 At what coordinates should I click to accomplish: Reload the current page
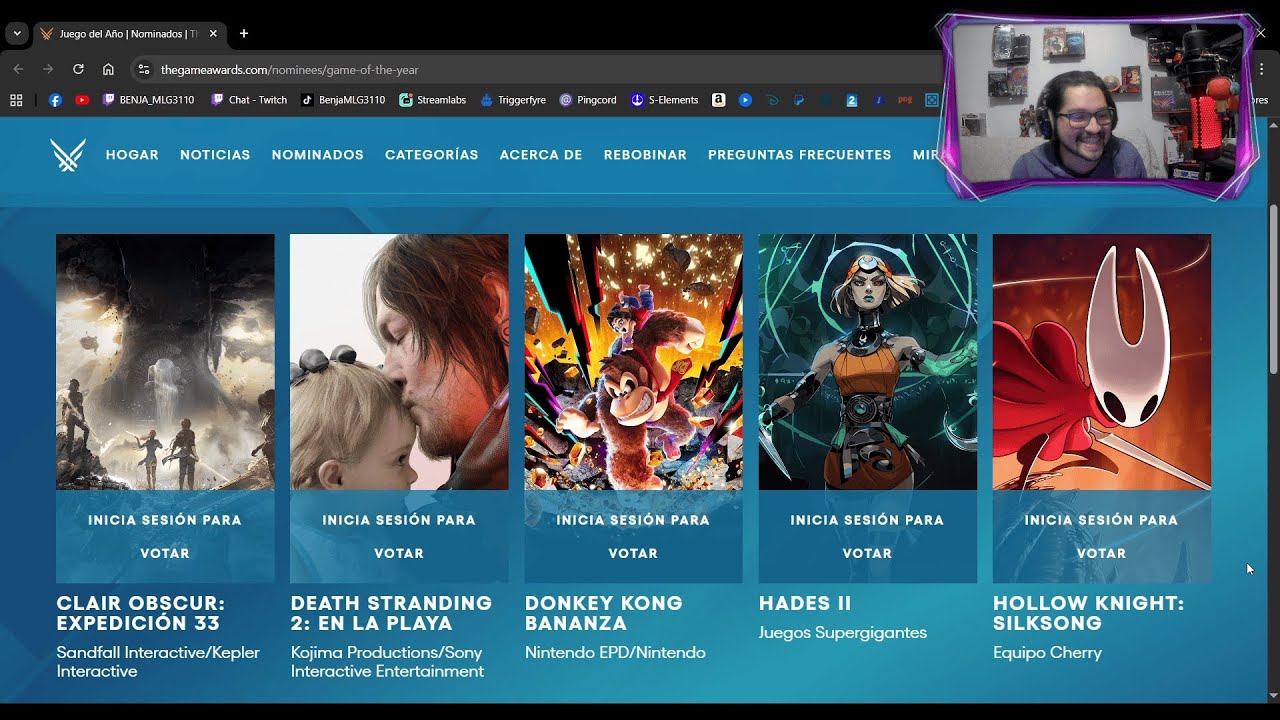click(78, 69)
